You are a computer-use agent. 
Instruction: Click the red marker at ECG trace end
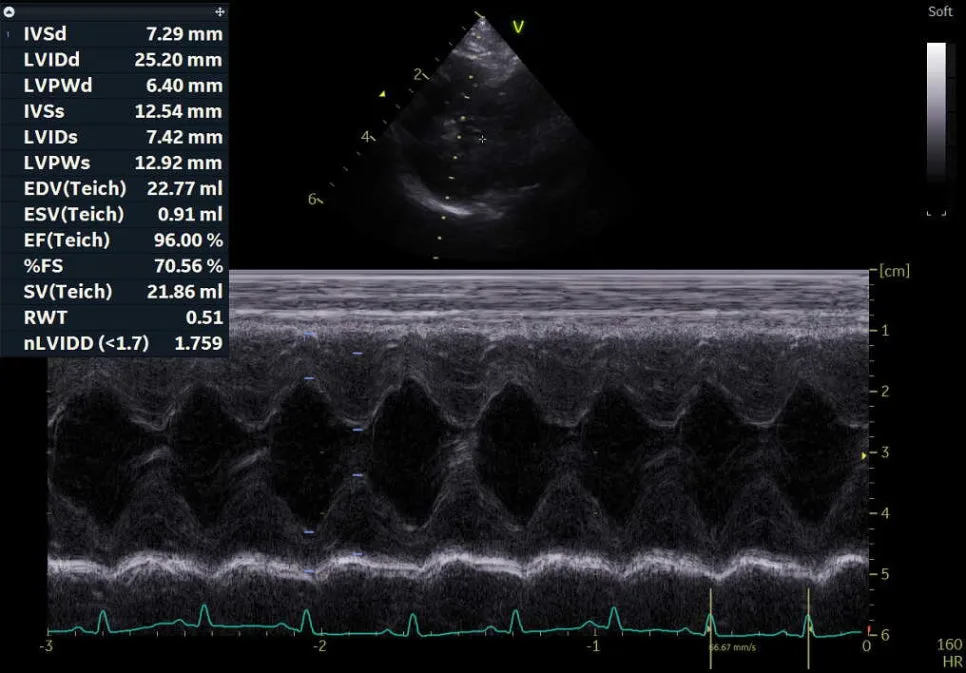[x=869, y=630]
